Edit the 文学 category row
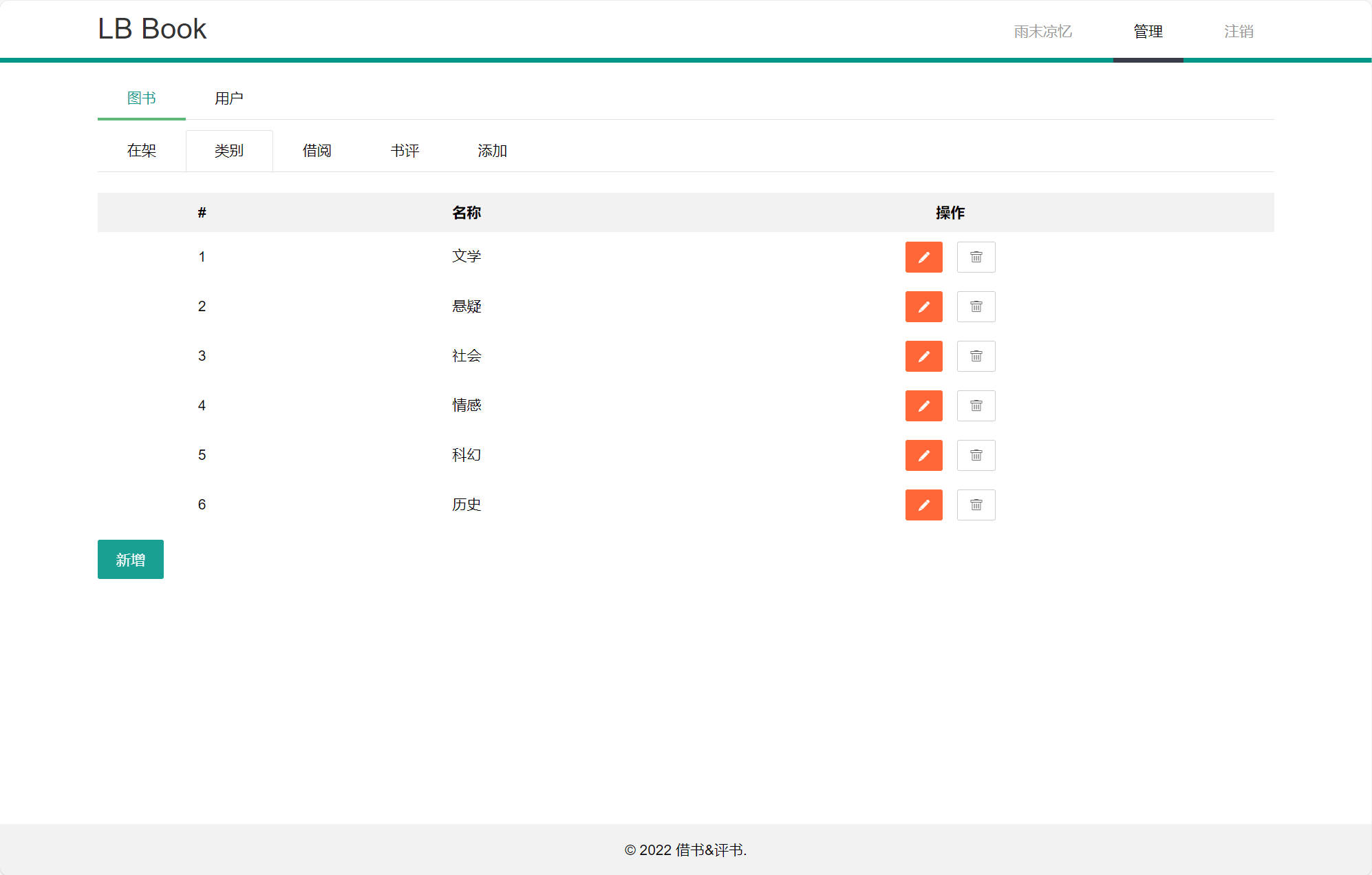This screenshot has width=1372, height=875. click(923, 257)
